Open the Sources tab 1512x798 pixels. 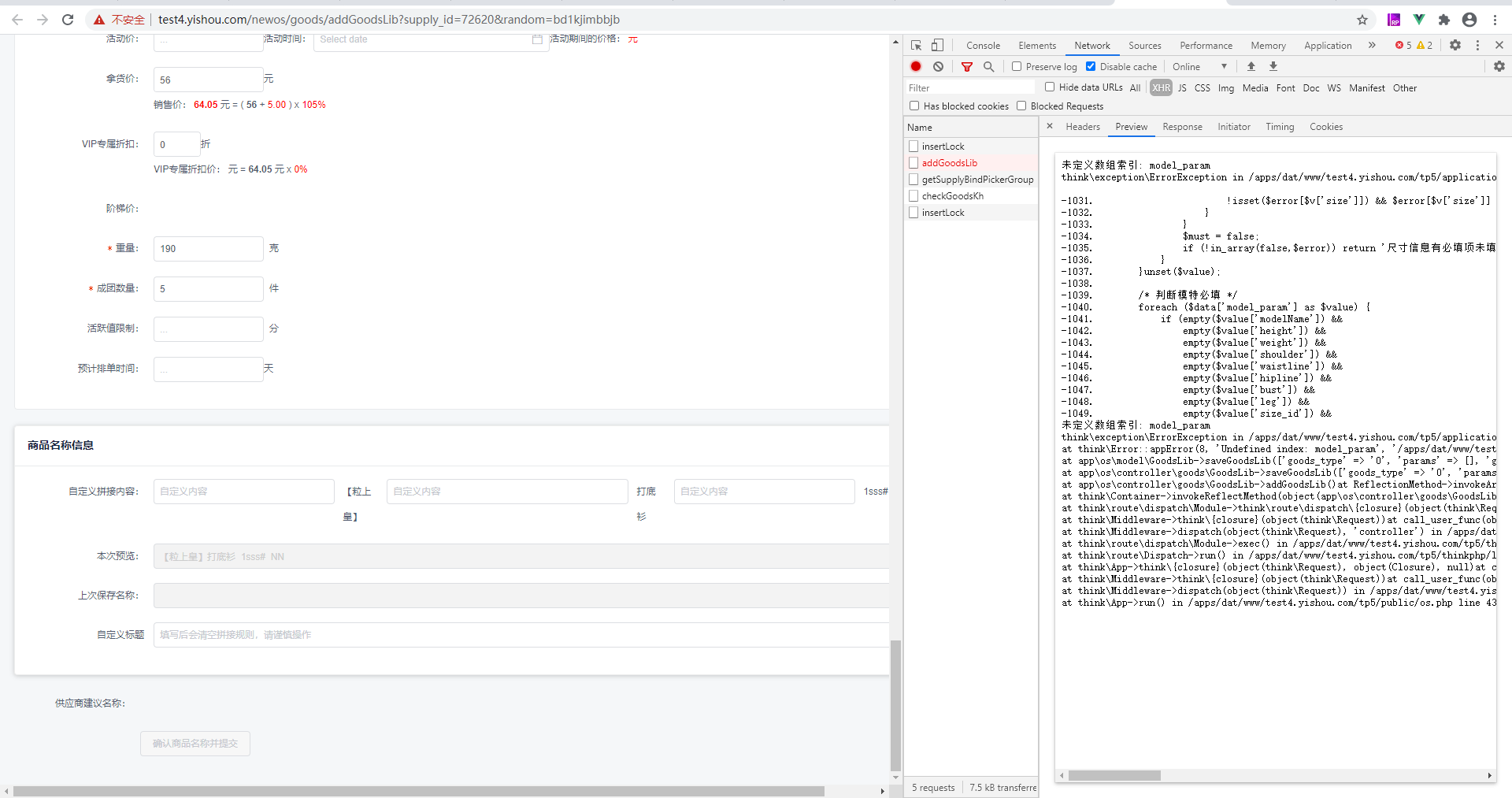click(x=1144, y=46)
